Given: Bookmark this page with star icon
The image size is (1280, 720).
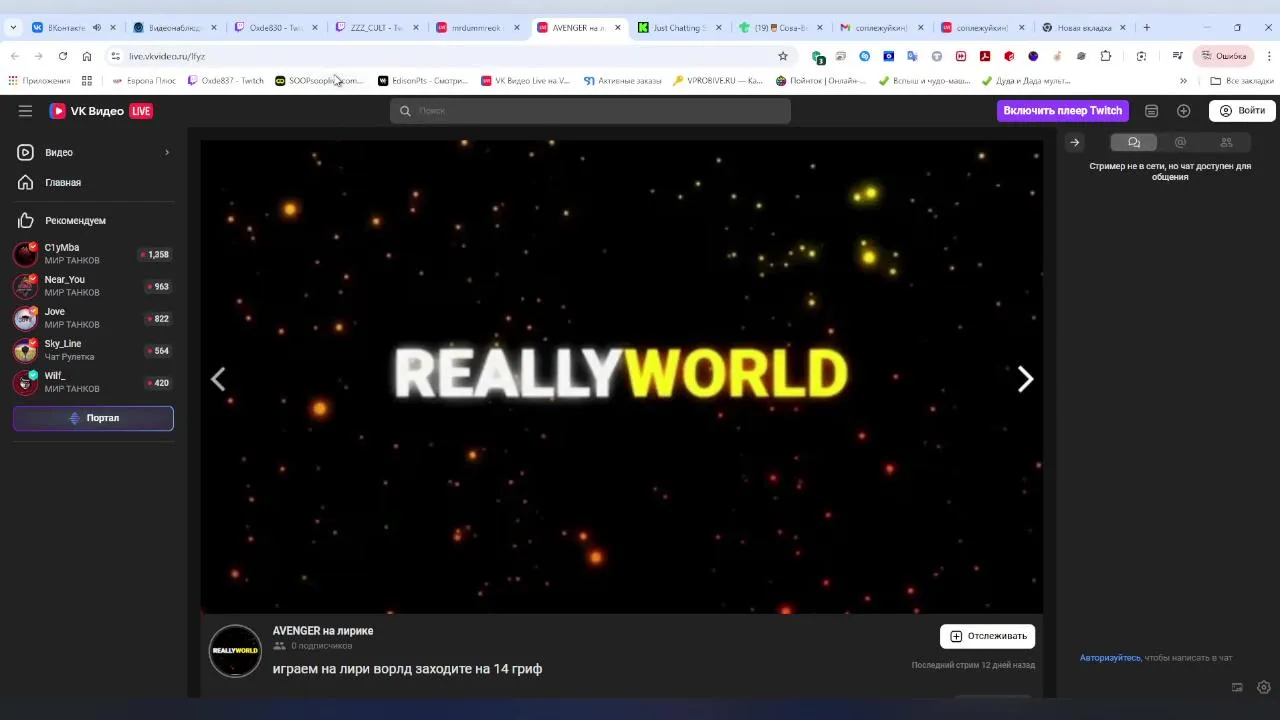Looking at the screenshot, I should pos(783,56).
